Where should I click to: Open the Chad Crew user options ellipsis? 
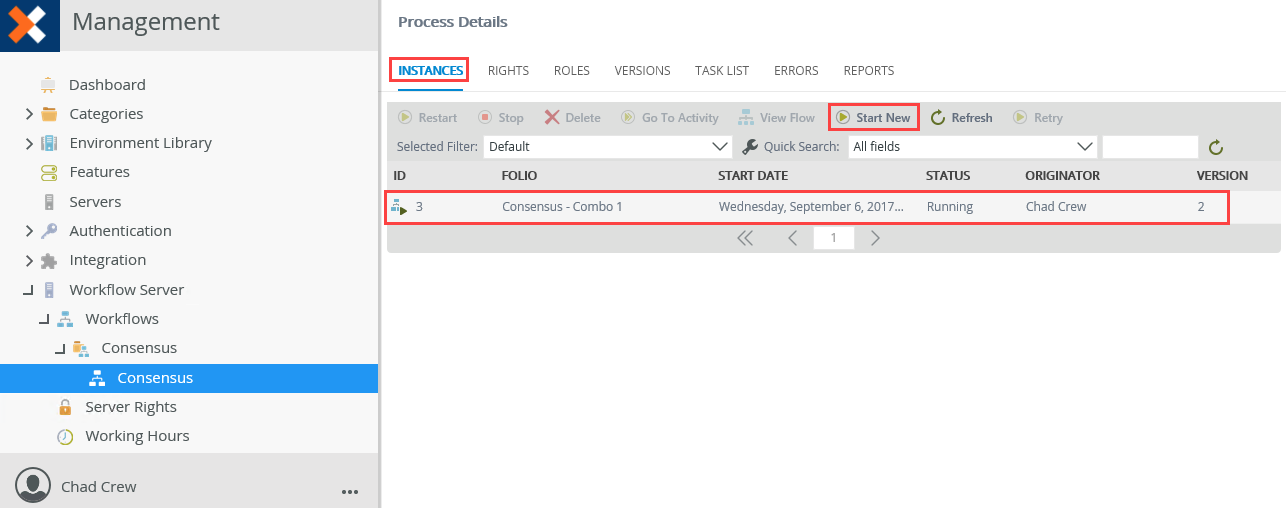(x=349, y=491)
